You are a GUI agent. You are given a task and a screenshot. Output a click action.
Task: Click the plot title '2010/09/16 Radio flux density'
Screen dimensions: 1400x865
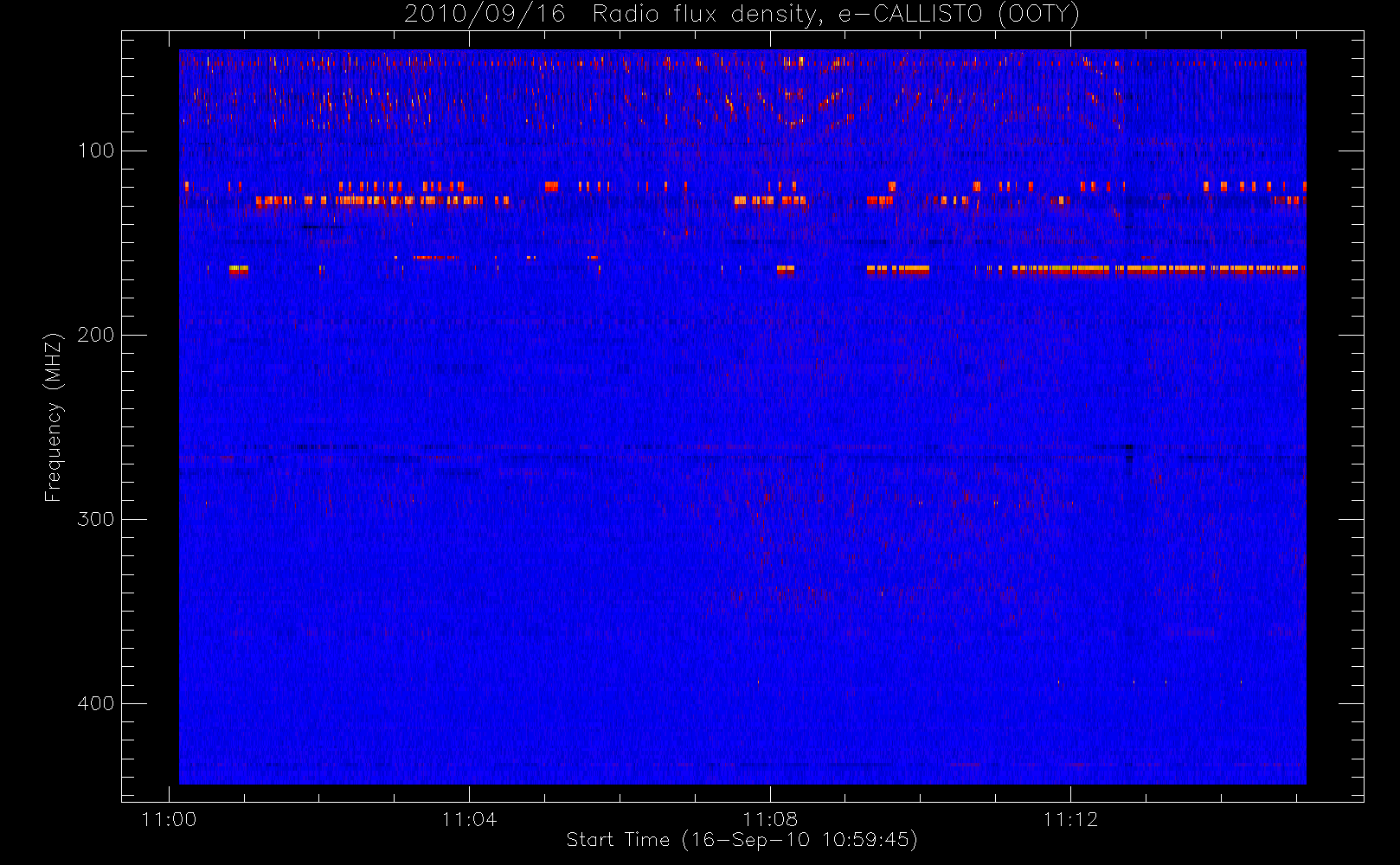[x=742, y=15]
